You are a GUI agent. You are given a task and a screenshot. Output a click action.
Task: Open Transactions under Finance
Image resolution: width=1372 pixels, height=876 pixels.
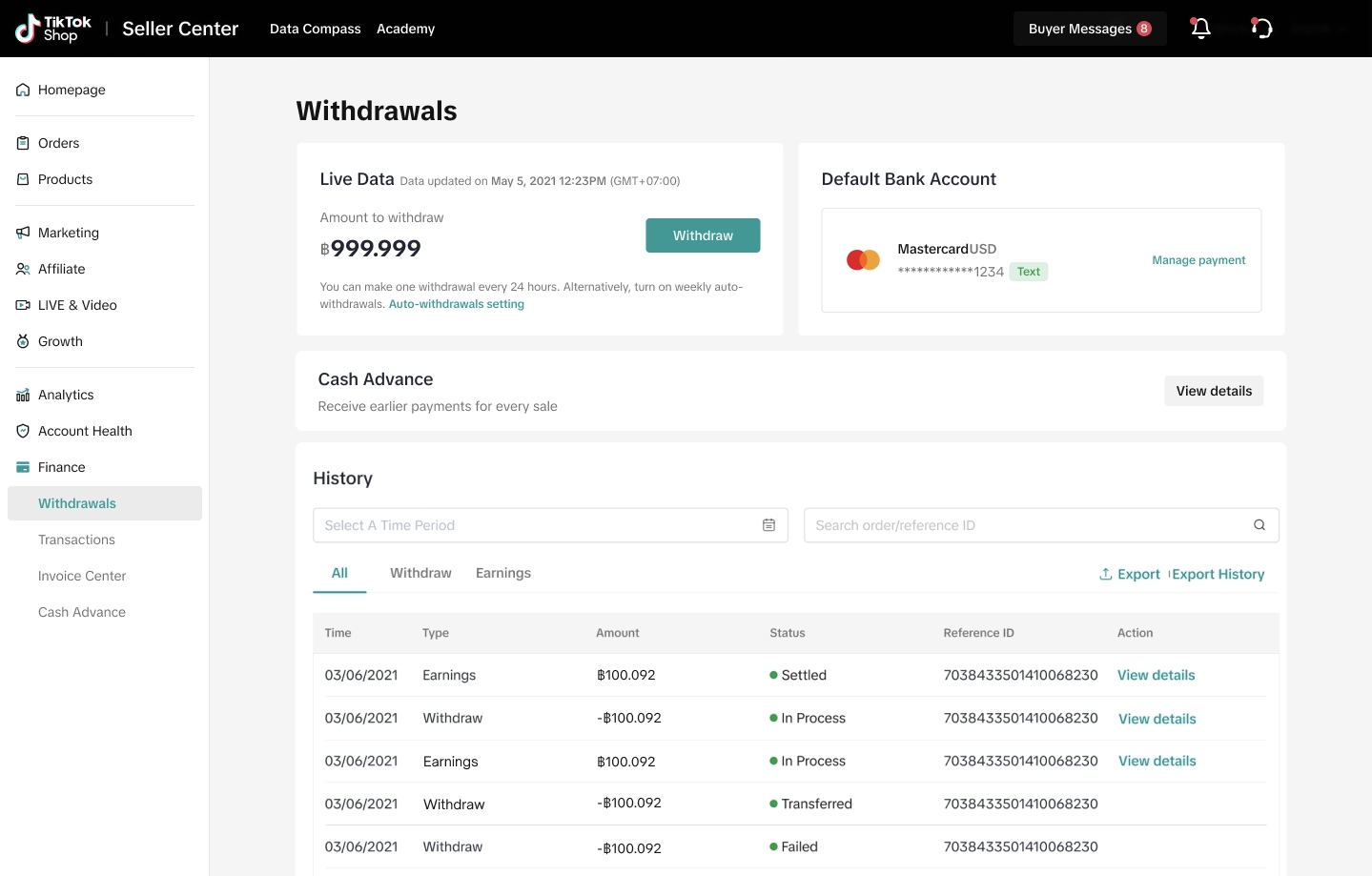[76, 540]
